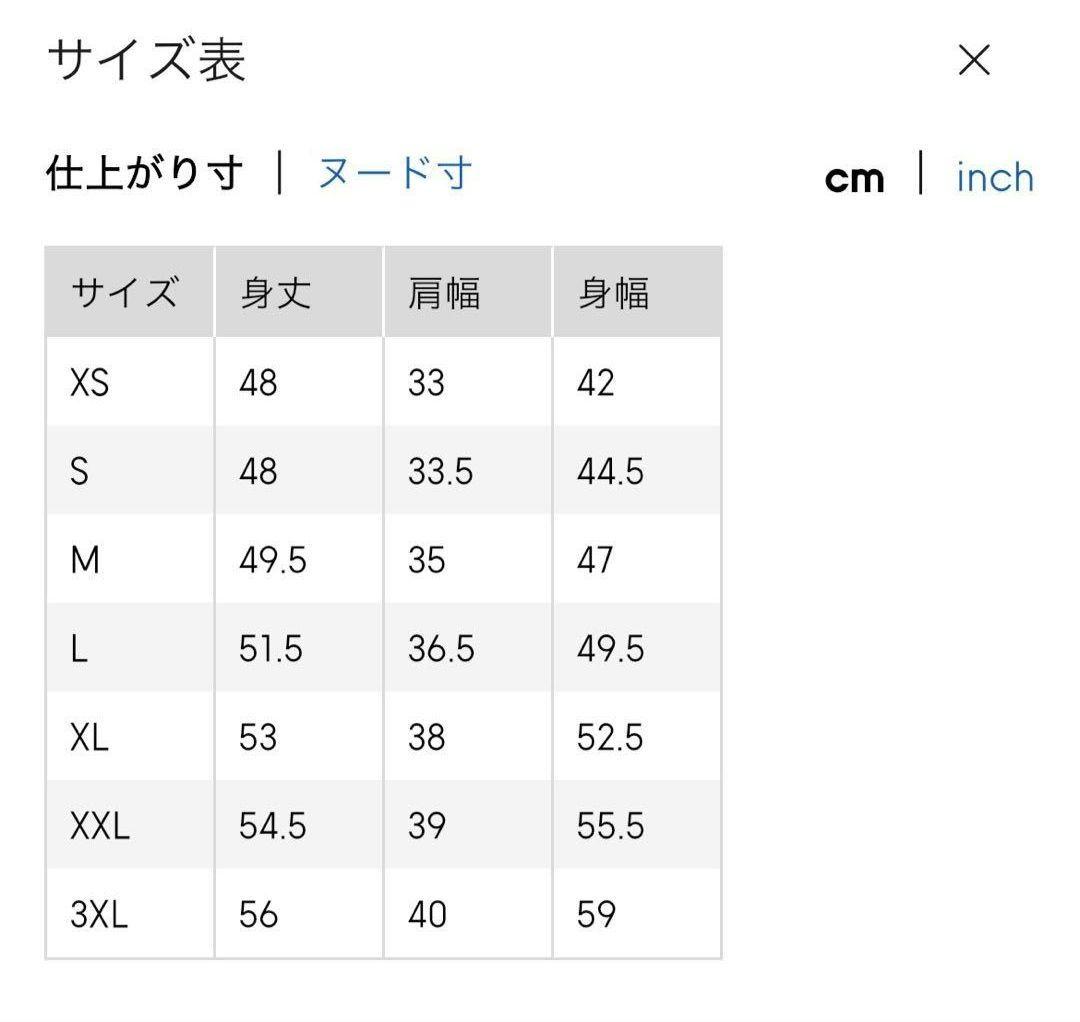Viewport: 1080px width, 1022px height.
Task: Click the 44.5 body width cell
Action: 610,471
